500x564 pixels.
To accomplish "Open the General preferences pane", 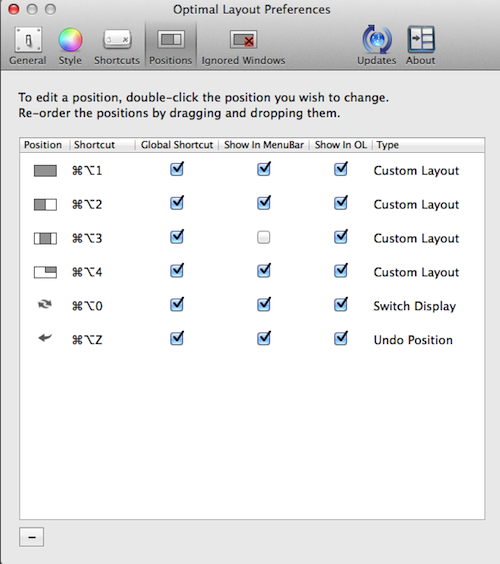I will (x=28, y=46).
